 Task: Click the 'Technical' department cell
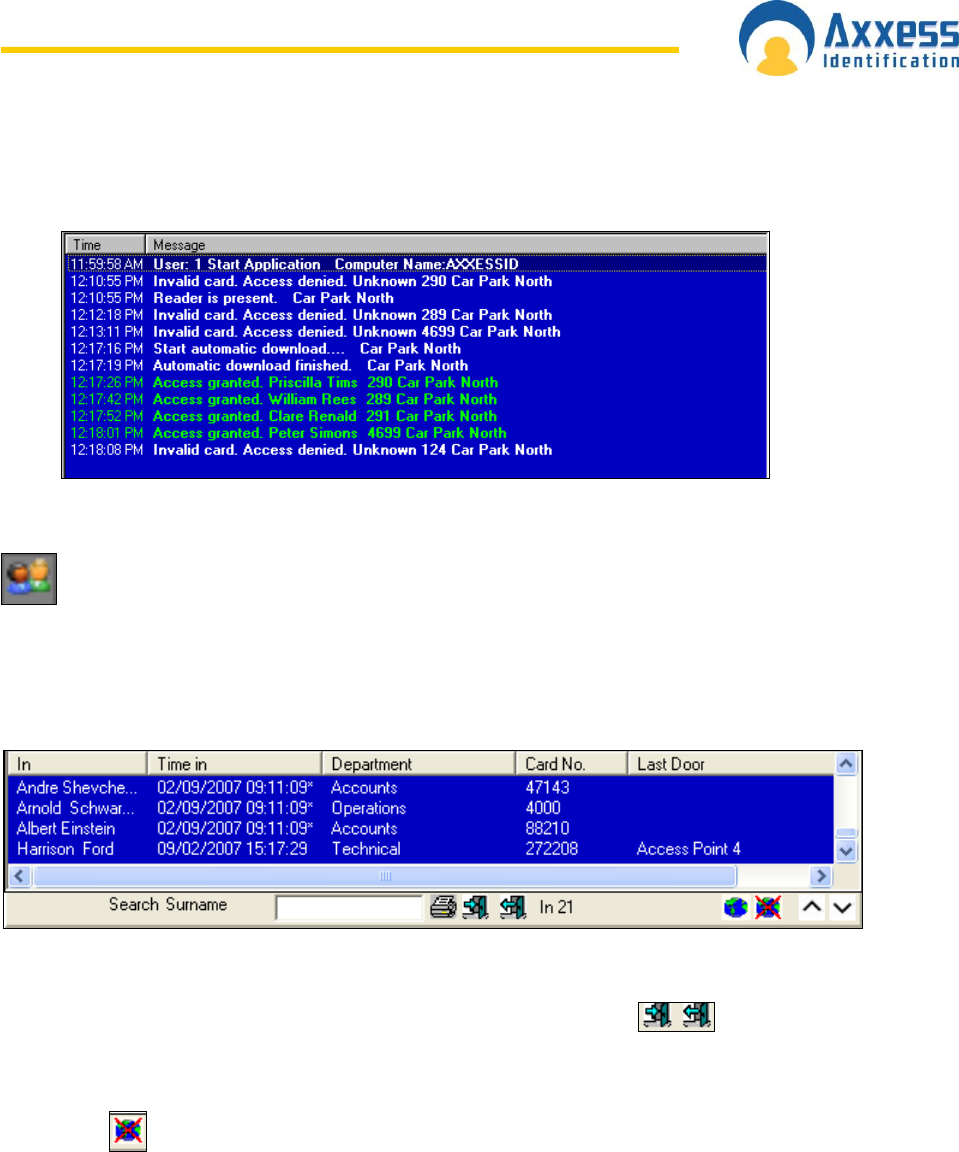(x=366, y=849)
